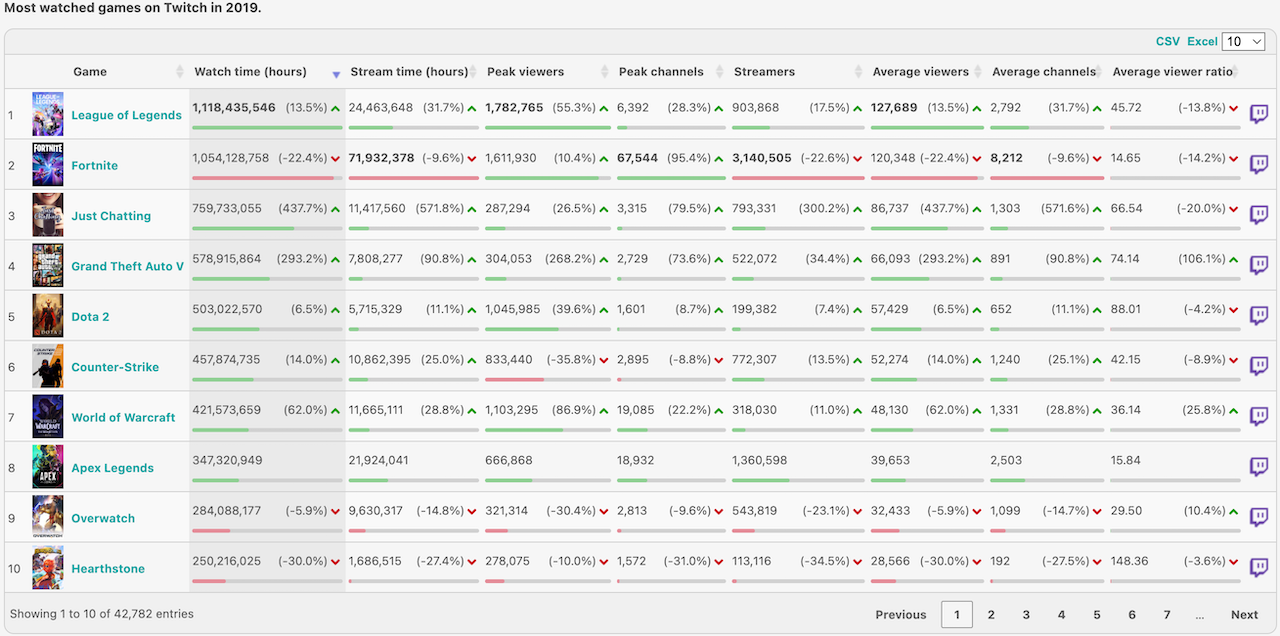
Task: Open Twitch link icon for Dota 2
Action: [1259, 316]
